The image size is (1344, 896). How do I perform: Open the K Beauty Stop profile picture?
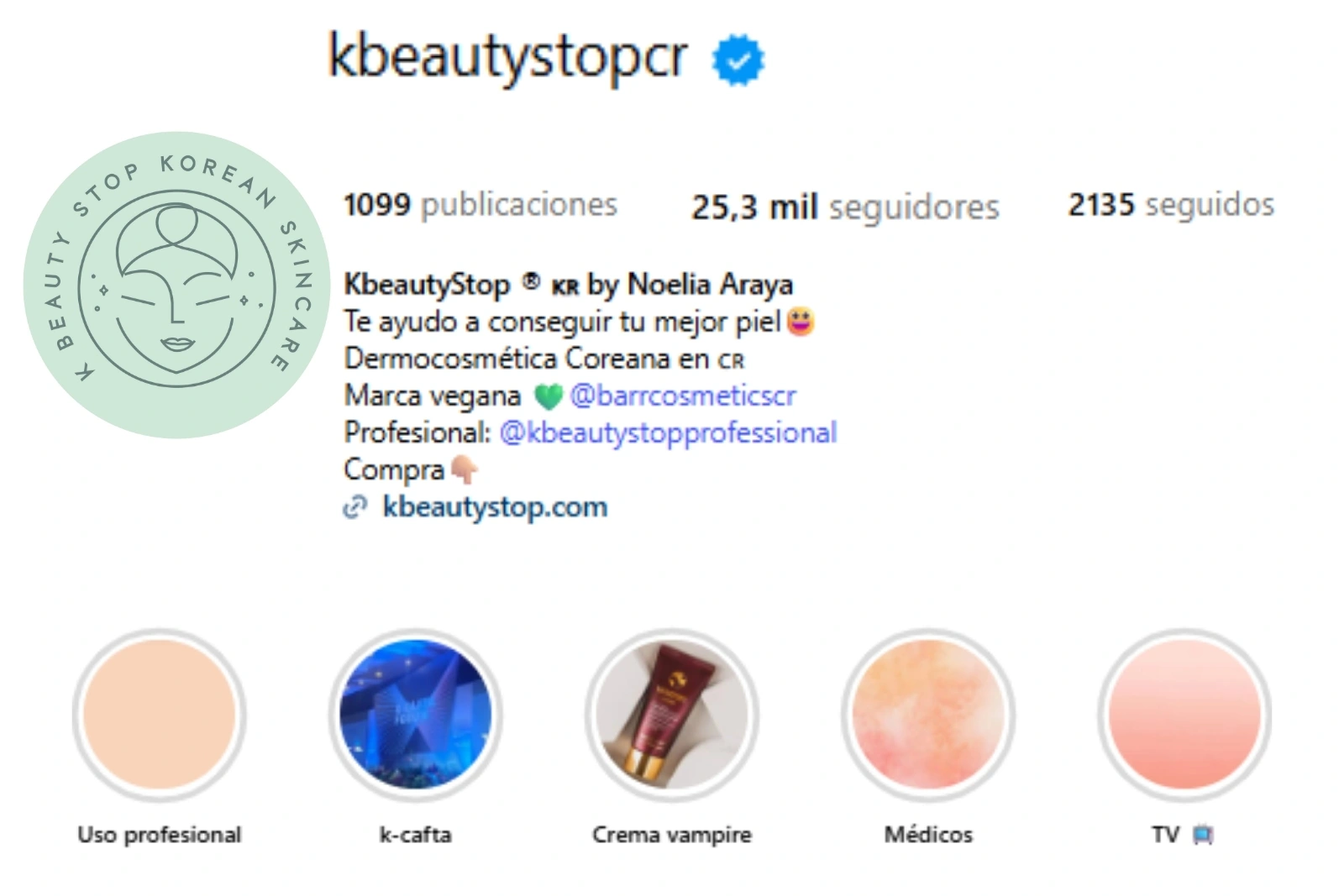pyautogui.click(x=177, y=285)
